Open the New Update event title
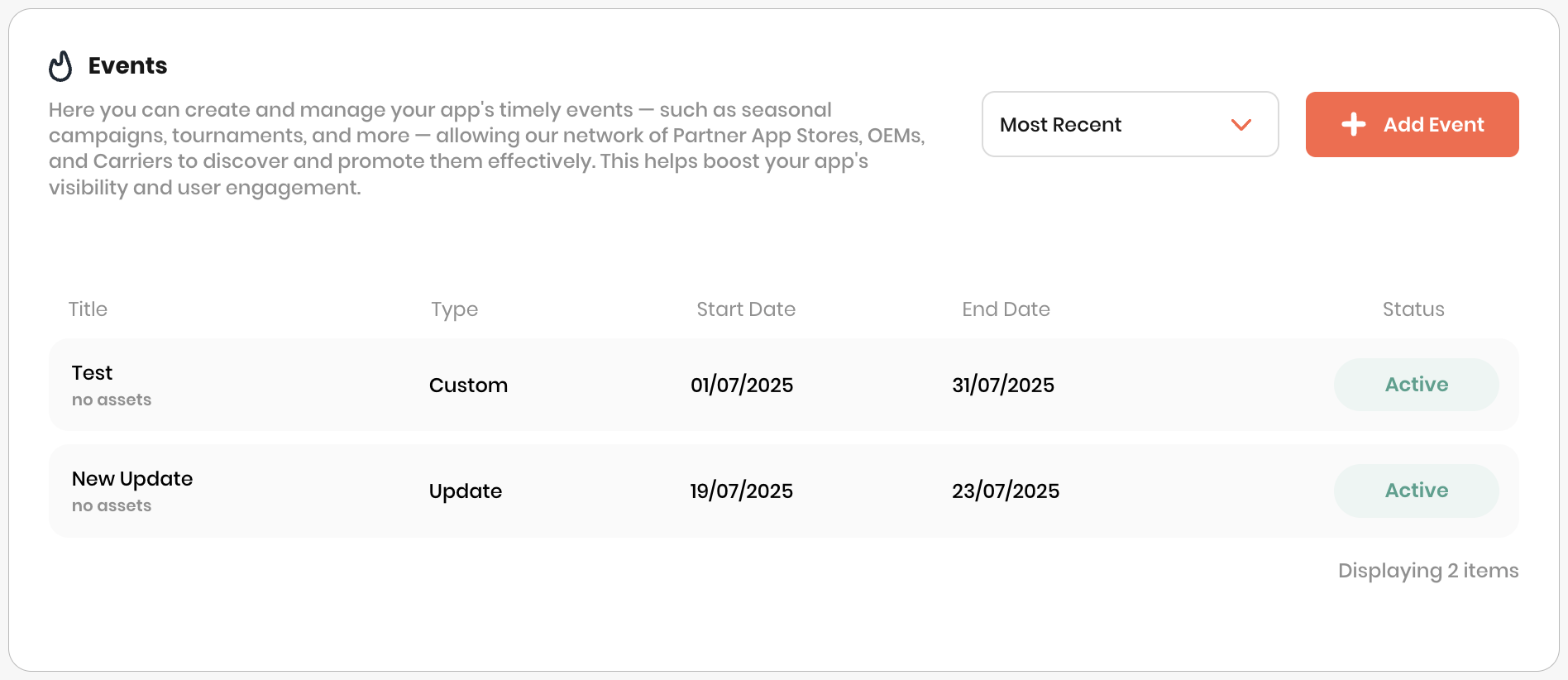 click(x=132, y=480)
